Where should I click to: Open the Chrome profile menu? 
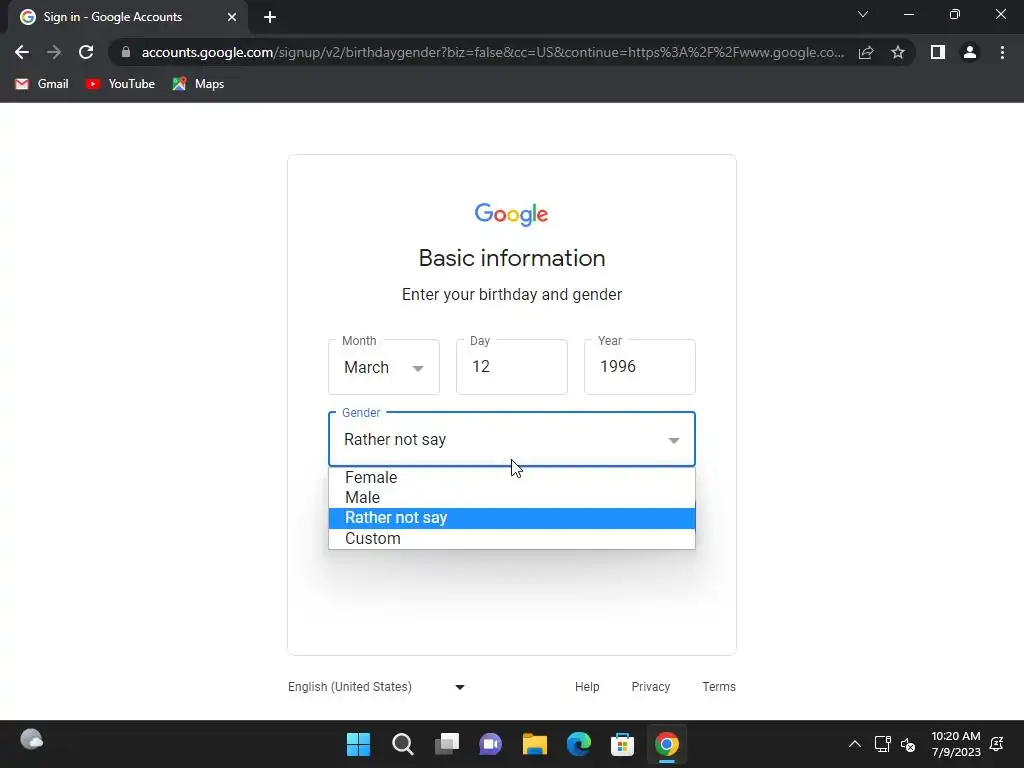(970, 52)
